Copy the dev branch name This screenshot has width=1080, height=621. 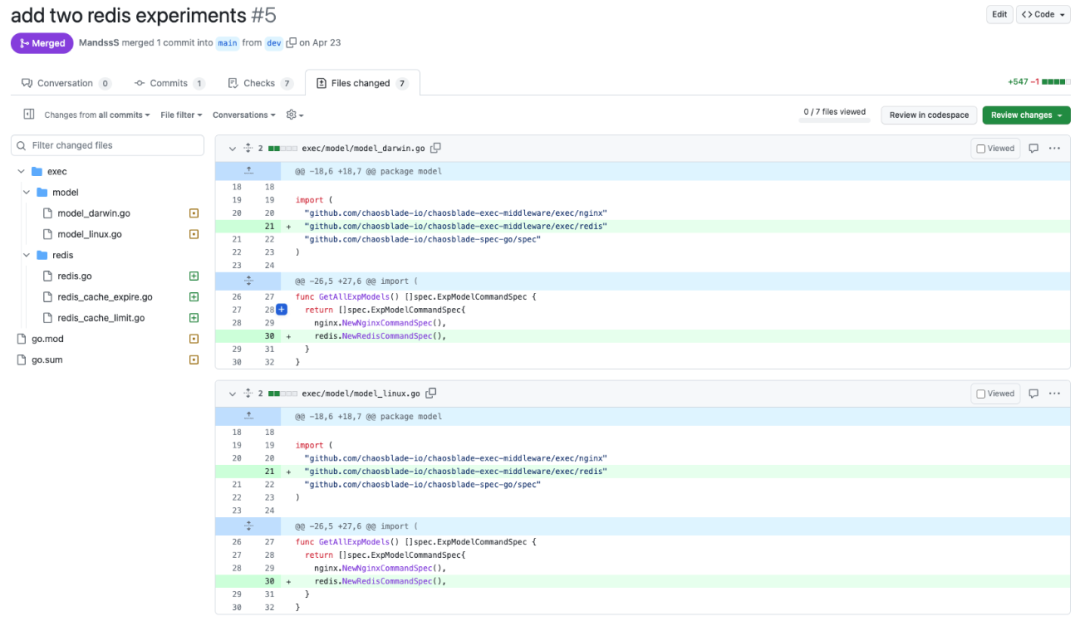pos(291,43)
